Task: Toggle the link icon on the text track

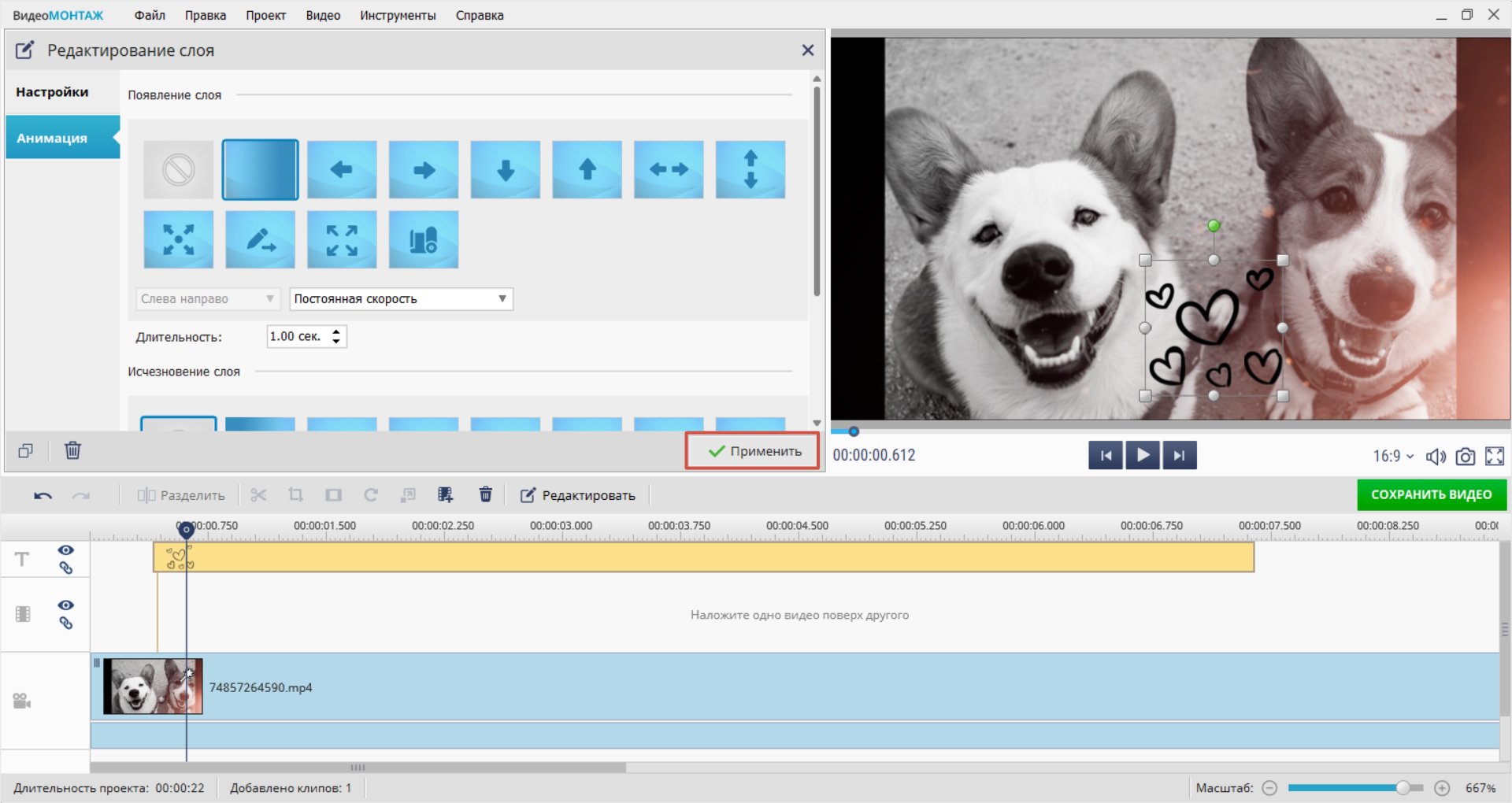Action: click(66, 568)
